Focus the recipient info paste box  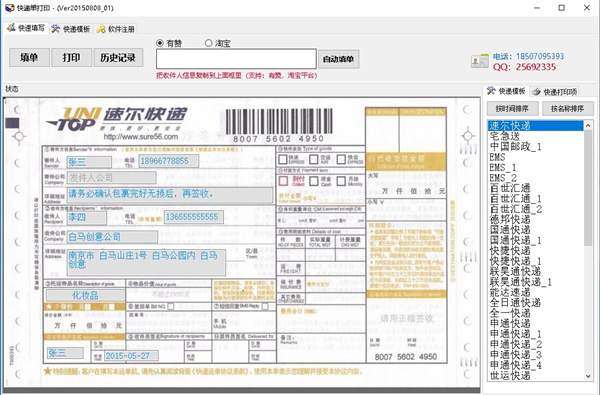pos(236,59)
